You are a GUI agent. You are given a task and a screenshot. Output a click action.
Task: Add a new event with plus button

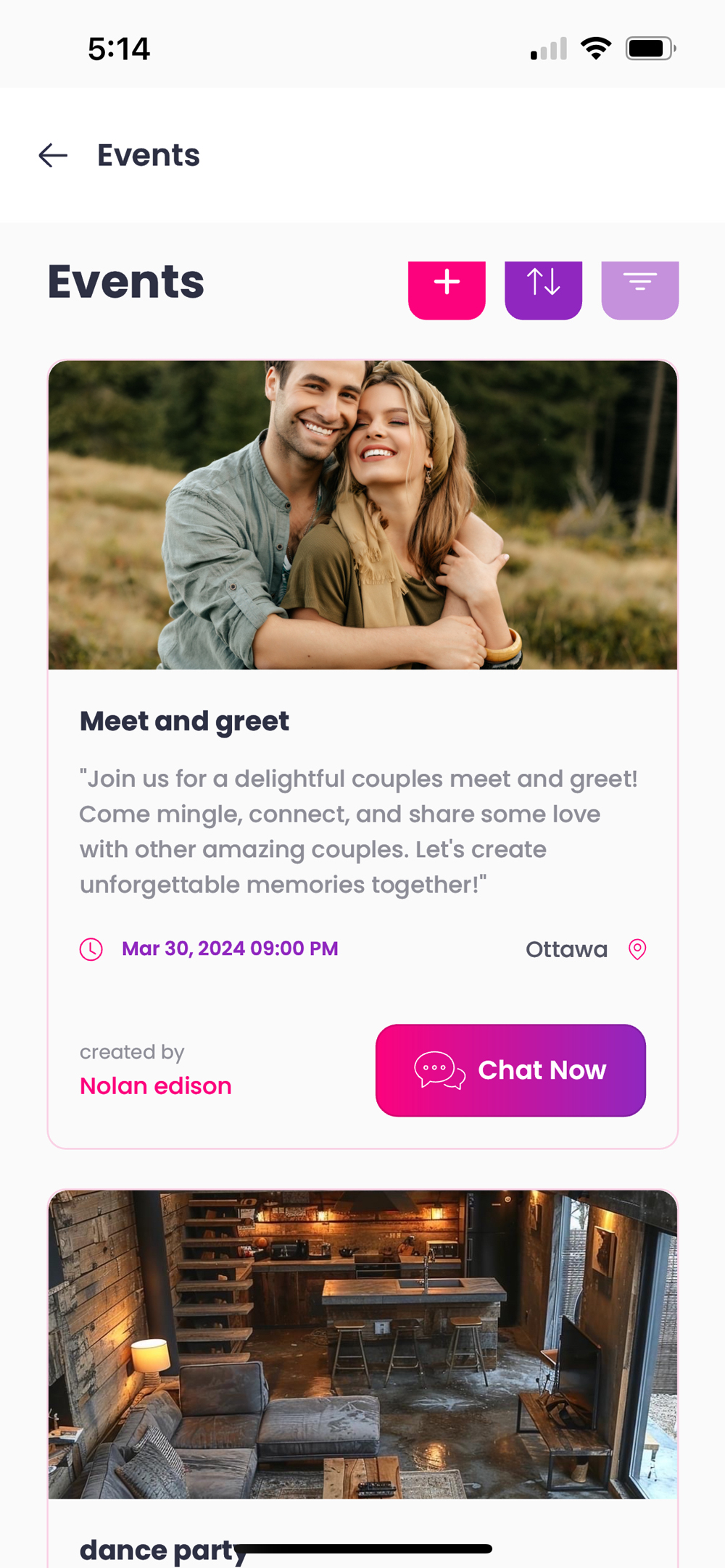(x=447, y=290)
